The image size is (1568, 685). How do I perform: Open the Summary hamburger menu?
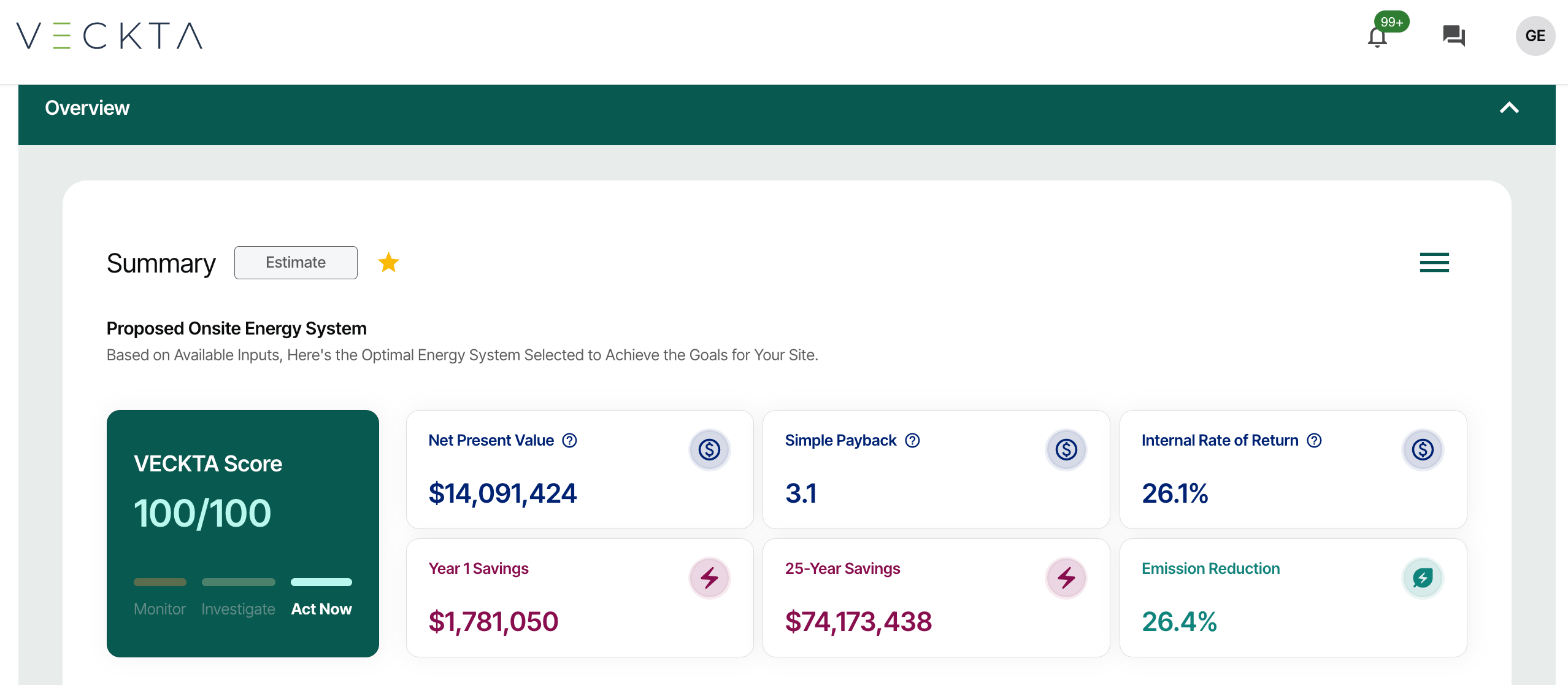(1434, 263)
